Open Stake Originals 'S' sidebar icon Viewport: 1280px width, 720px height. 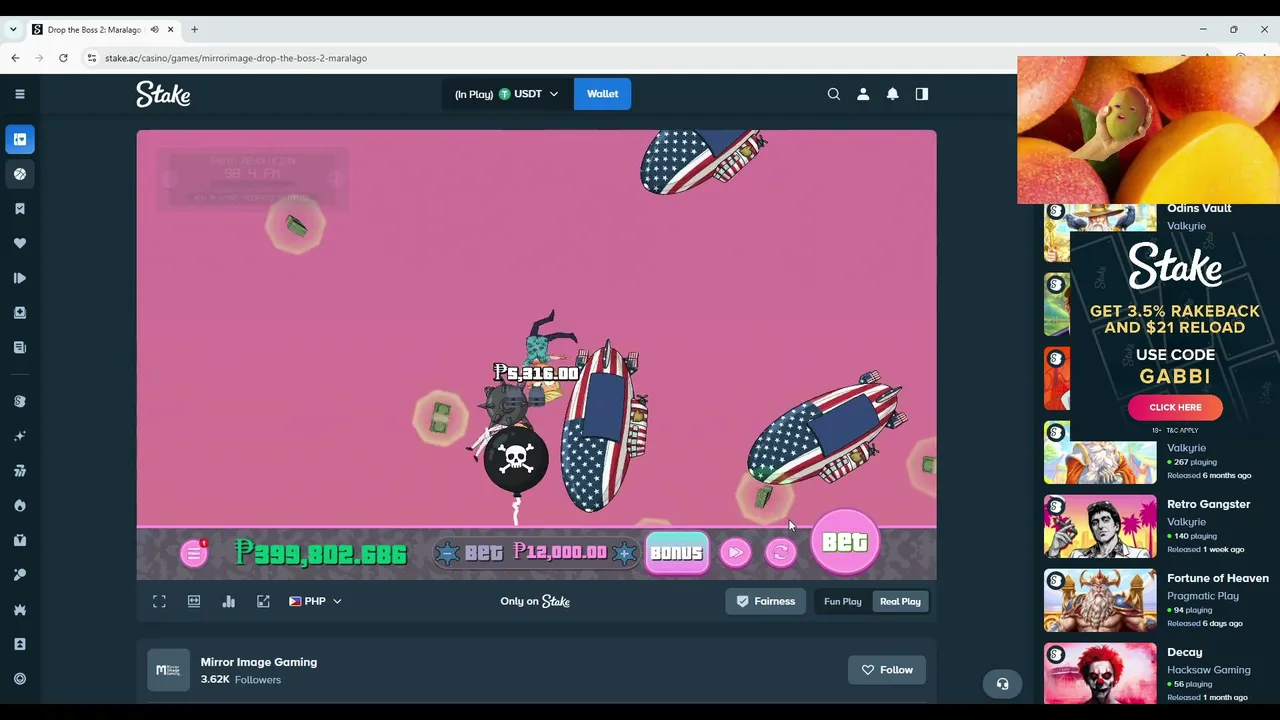(x=19, y=401)
